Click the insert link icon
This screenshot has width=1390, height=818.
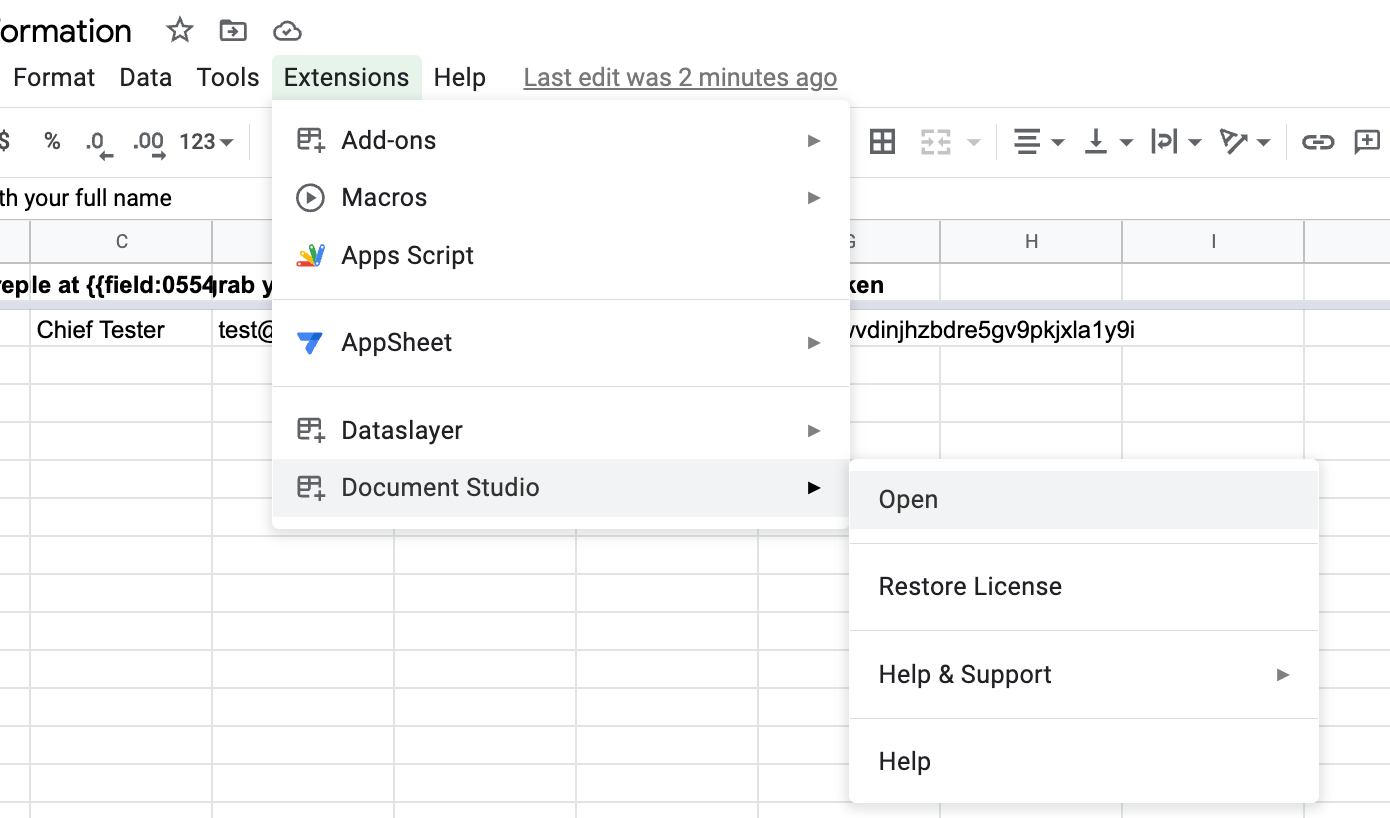(x=1317, y=142)
